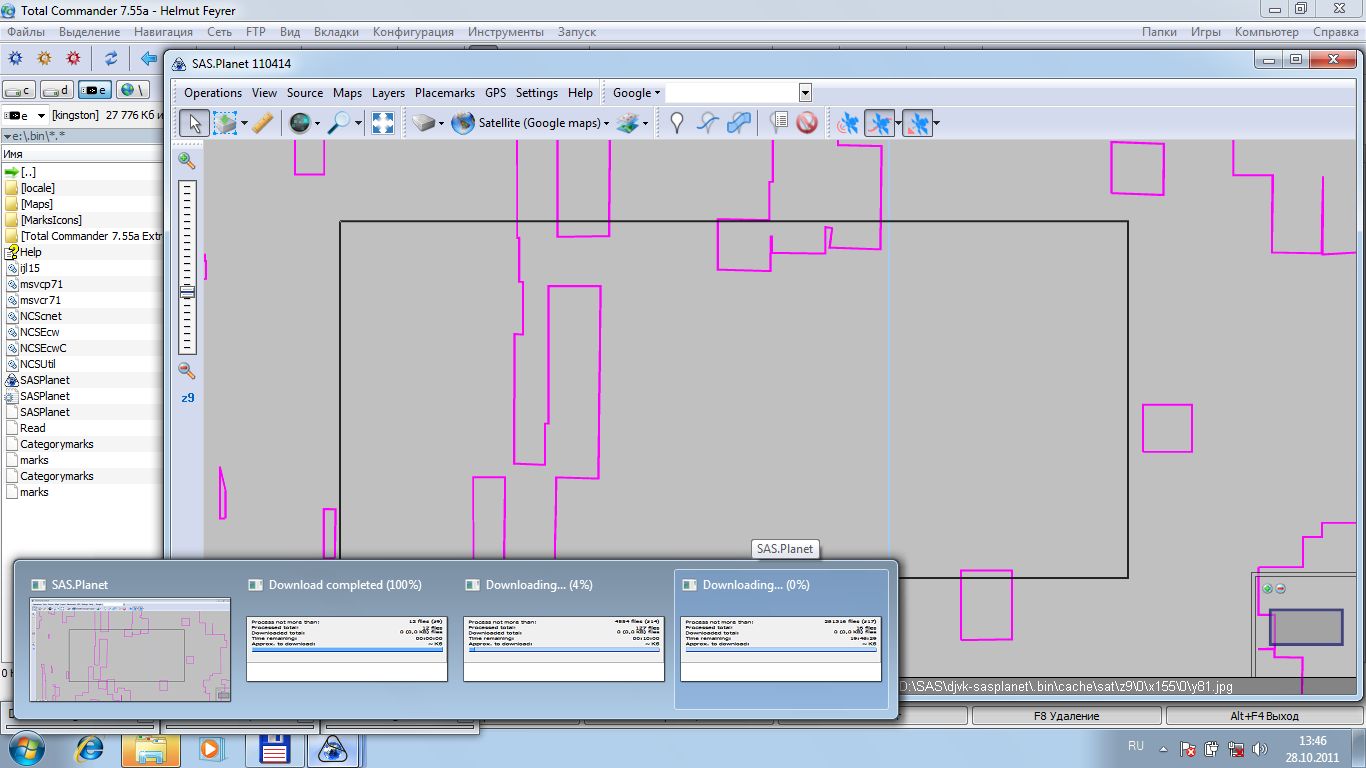The height and width of the screenshot is (768, 1366).
Task: Click the ruler distance measurement tool
Action: point(262,123)
